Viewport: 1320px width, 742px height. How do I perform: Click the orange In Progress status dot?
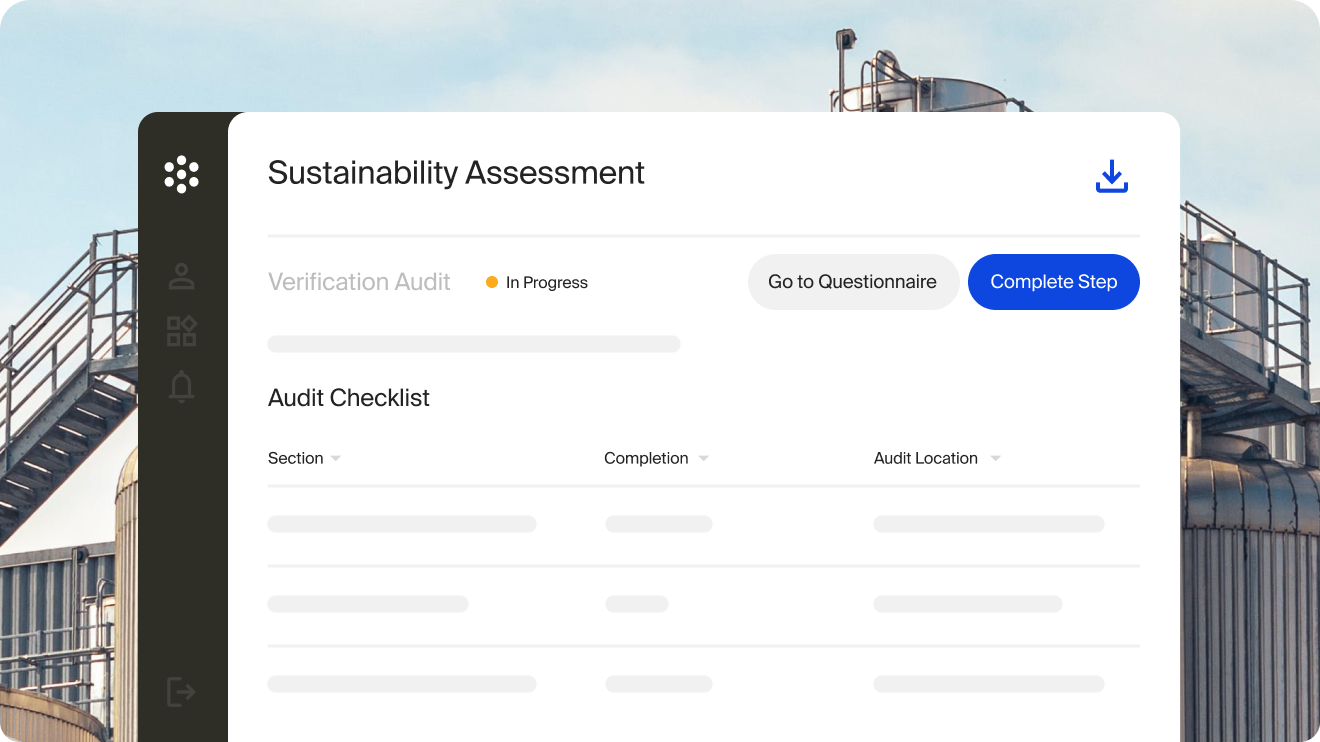(492, 283)
